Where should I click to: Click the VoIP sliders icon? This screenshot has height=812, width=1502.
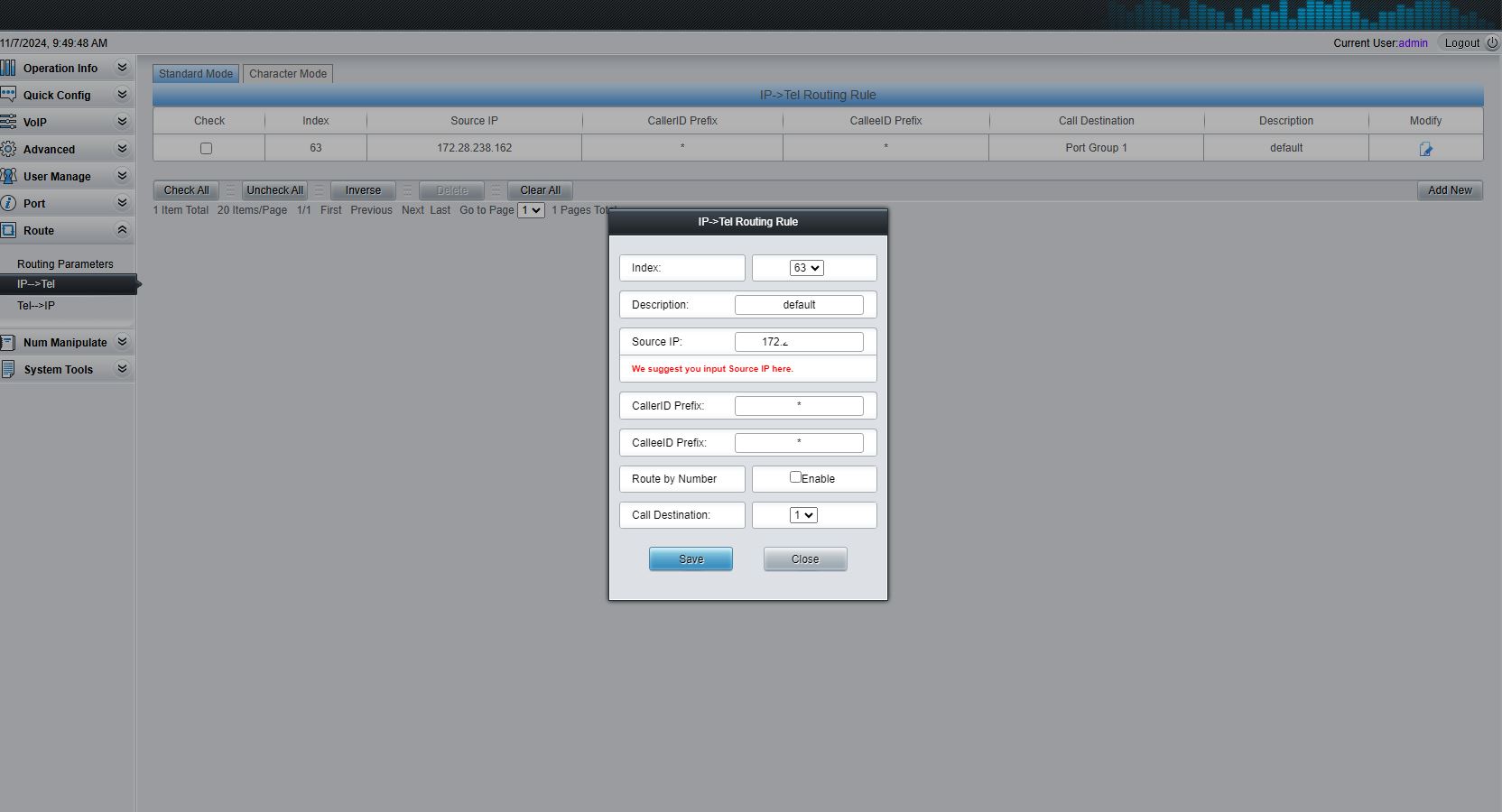[8, 122]
